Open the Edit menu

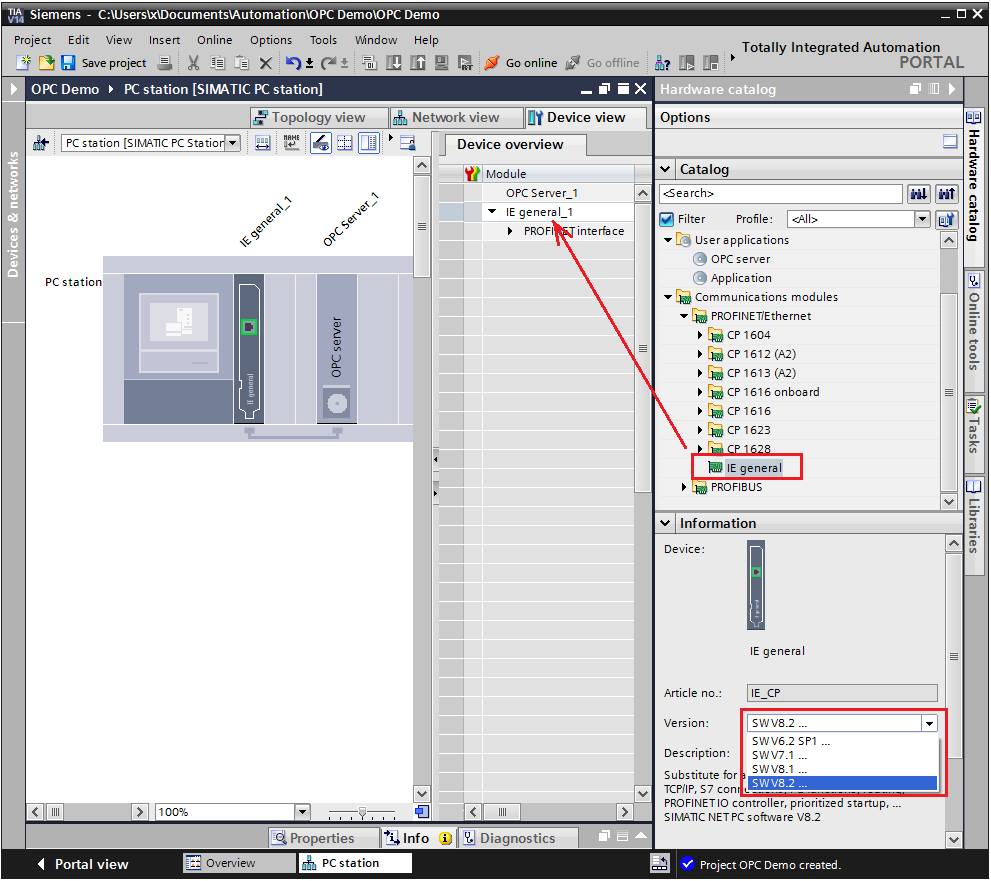pos(78,40)
